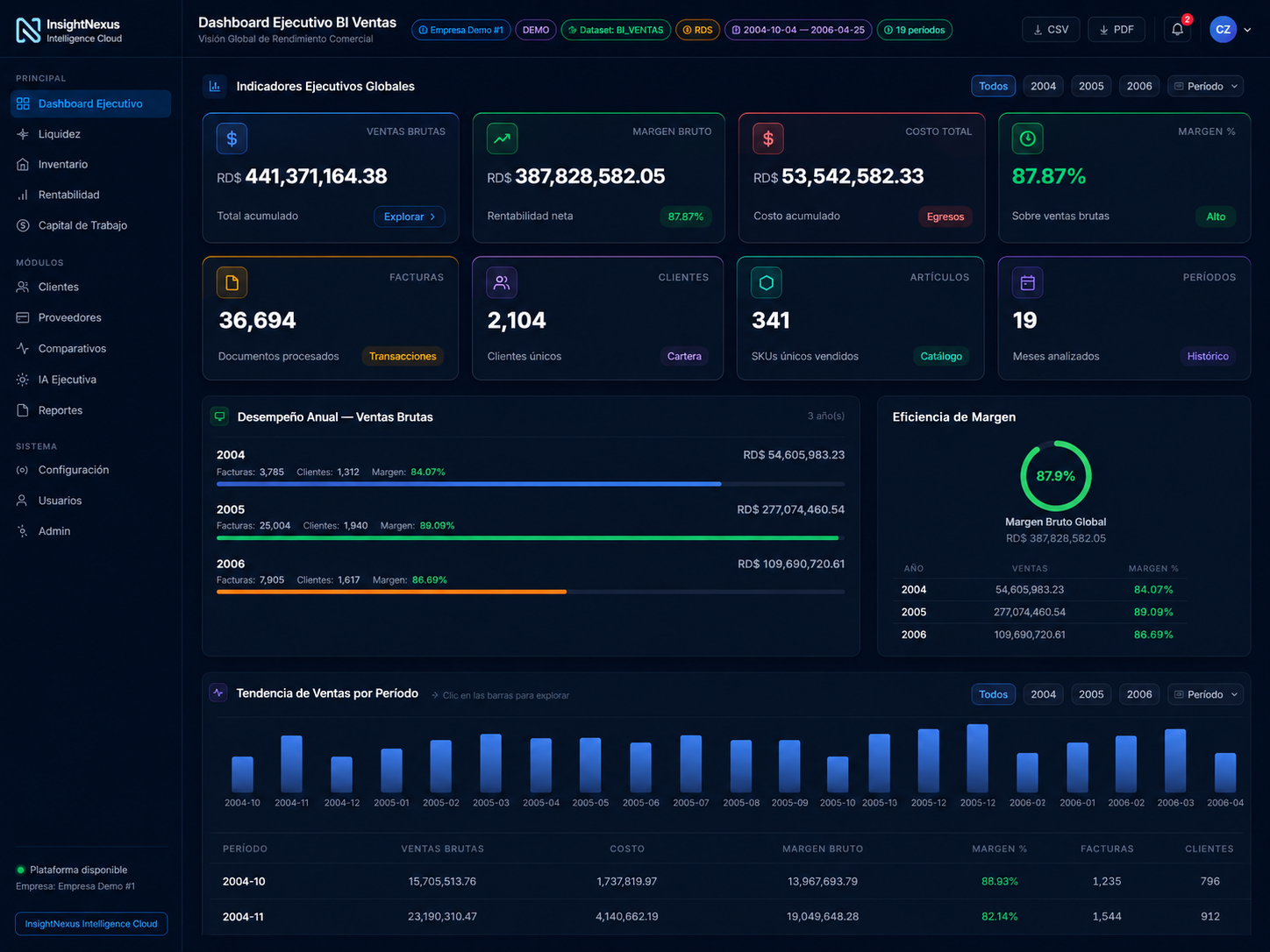This screenshot has width=1270, height=952.
Task: Click the Admin sidebar icon
Action: point(23,531)
